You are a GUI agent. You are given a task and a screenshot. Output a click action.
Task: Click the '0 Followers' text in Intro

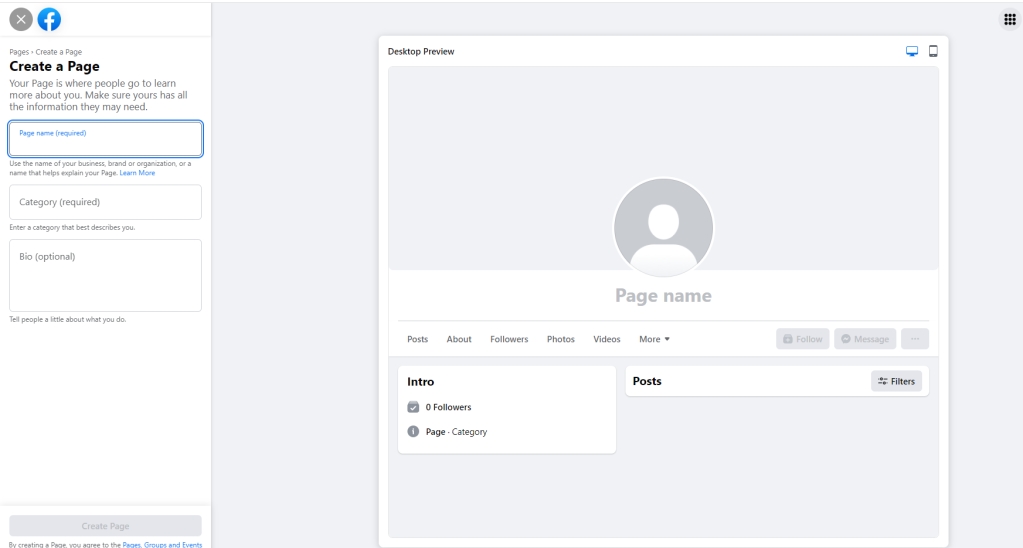(x=448, y=407)
